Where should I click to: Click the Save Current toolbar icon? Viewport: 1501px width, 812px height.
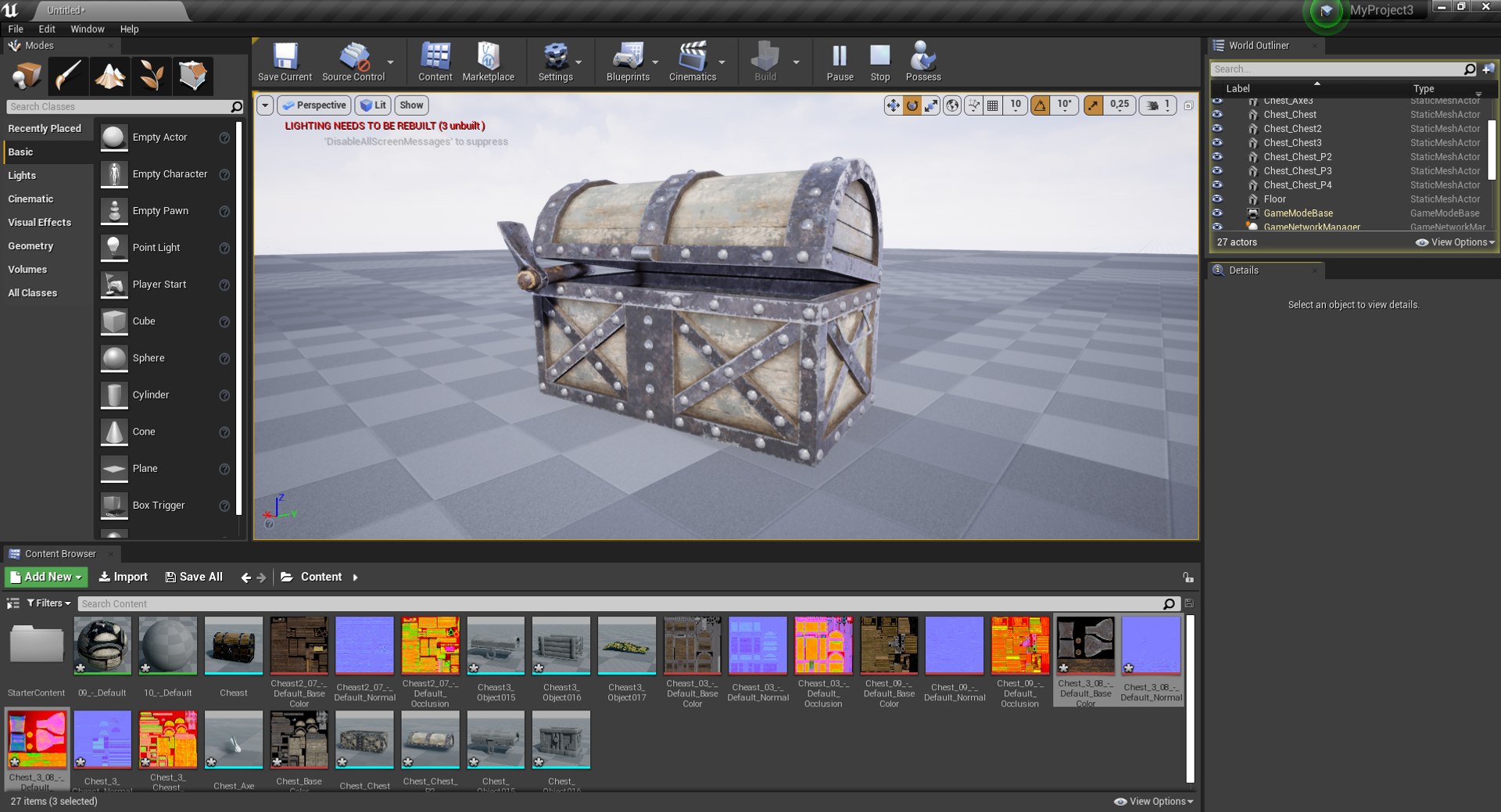[x=285, y=61]
